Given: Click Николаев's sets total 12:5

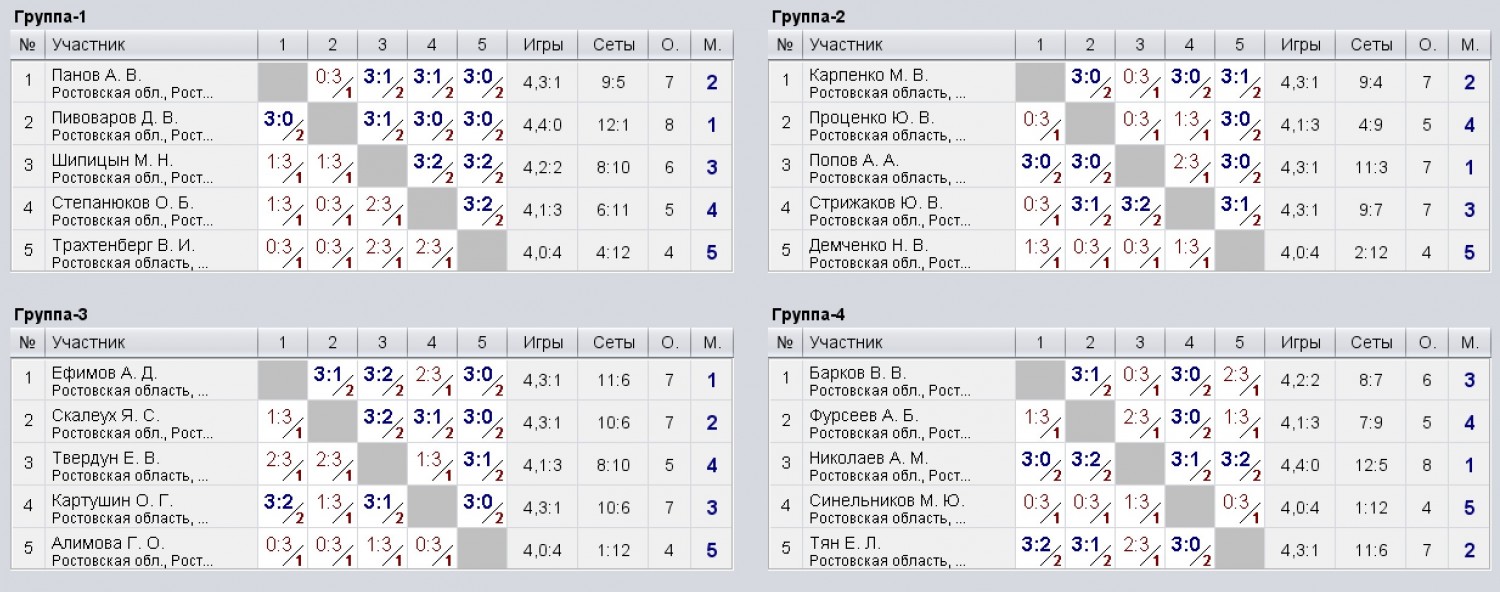Looking at the screenshot, I should (1371, 465).
